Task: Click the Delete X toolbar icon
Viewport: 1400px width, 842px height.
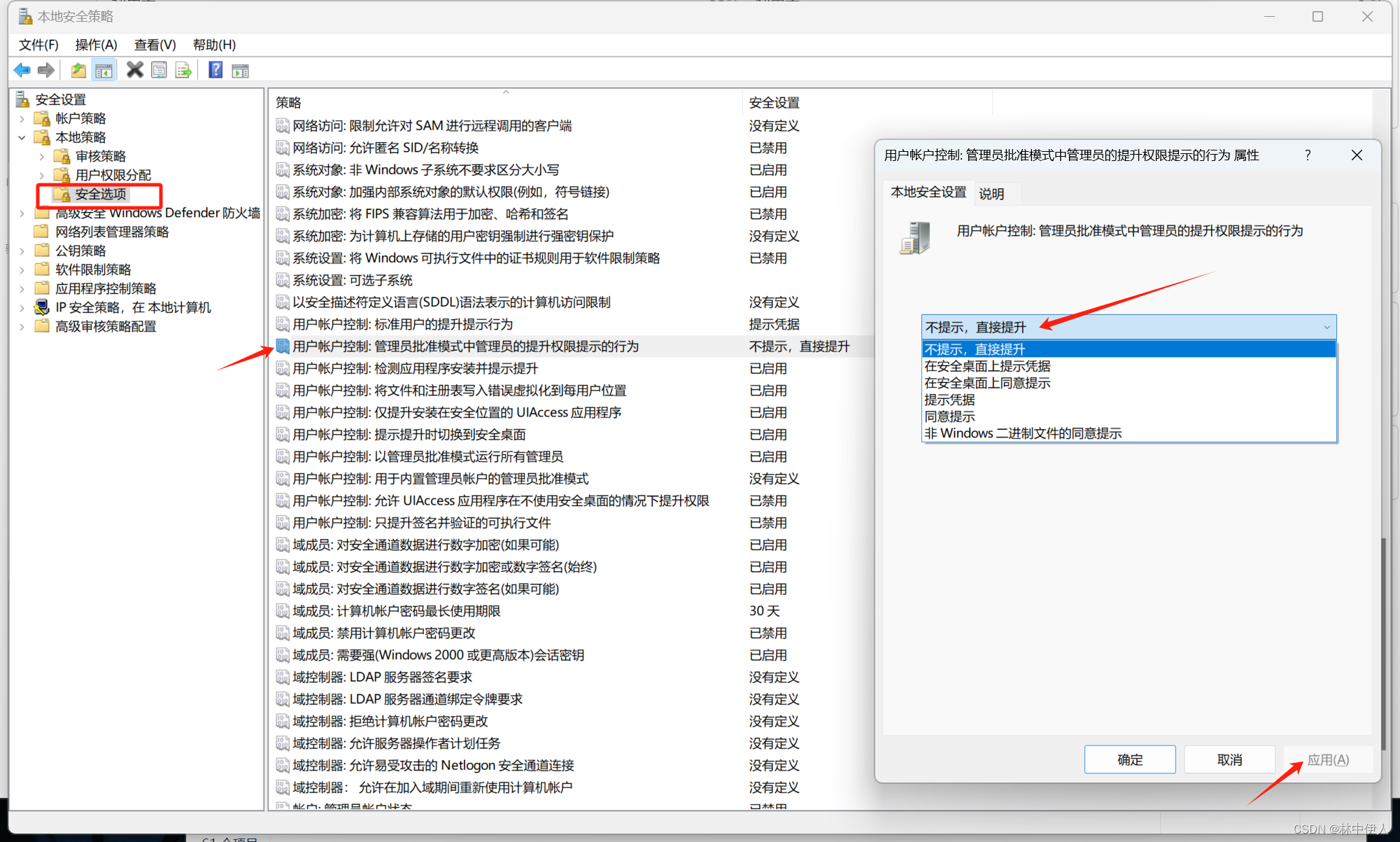Action: (x=134, y=70)
